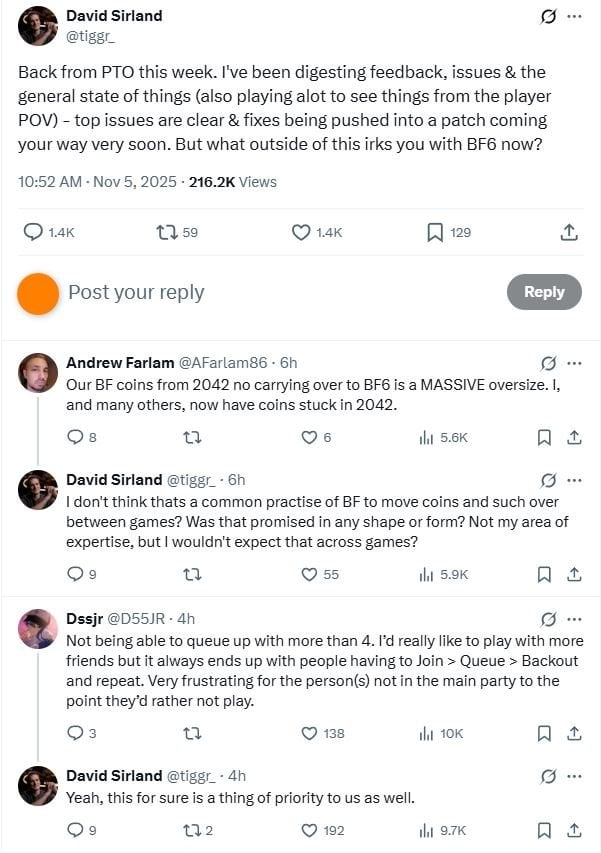Image resolution: width=601 pixels, height=853 pixels.
Task: Like the main post by David Sirland
Action: 301,232
